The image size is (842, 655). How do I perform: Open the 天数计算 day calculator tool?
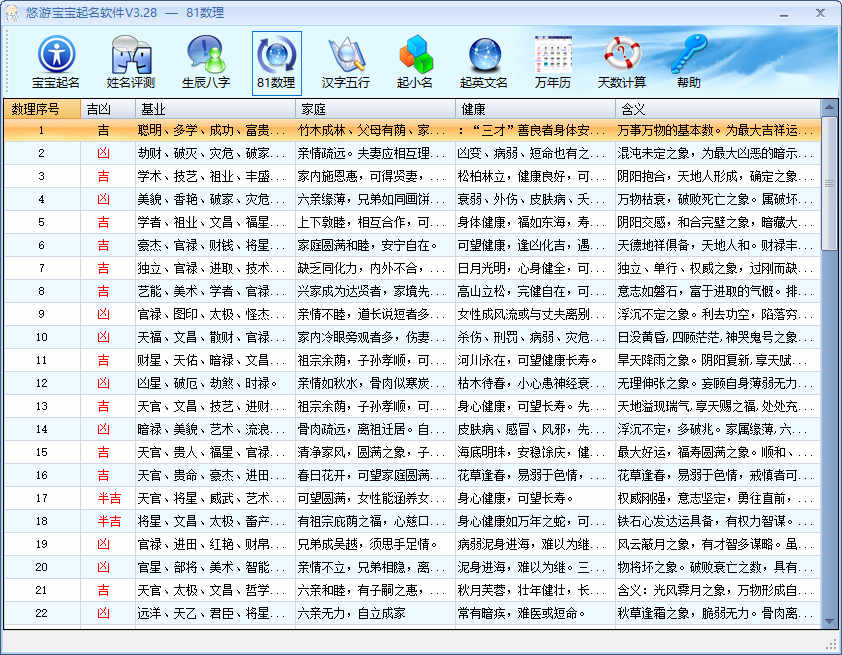tap(622, 55)
